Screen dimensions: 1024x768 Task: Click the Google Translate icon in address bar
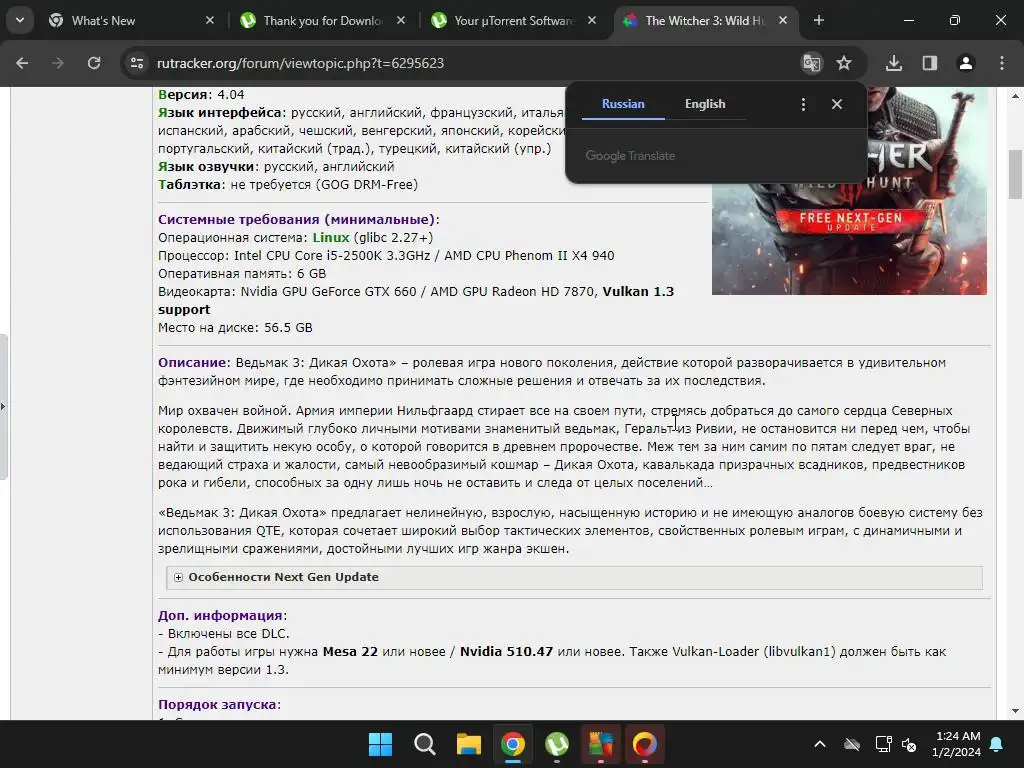pyautogui.click(x=812, y=63)
